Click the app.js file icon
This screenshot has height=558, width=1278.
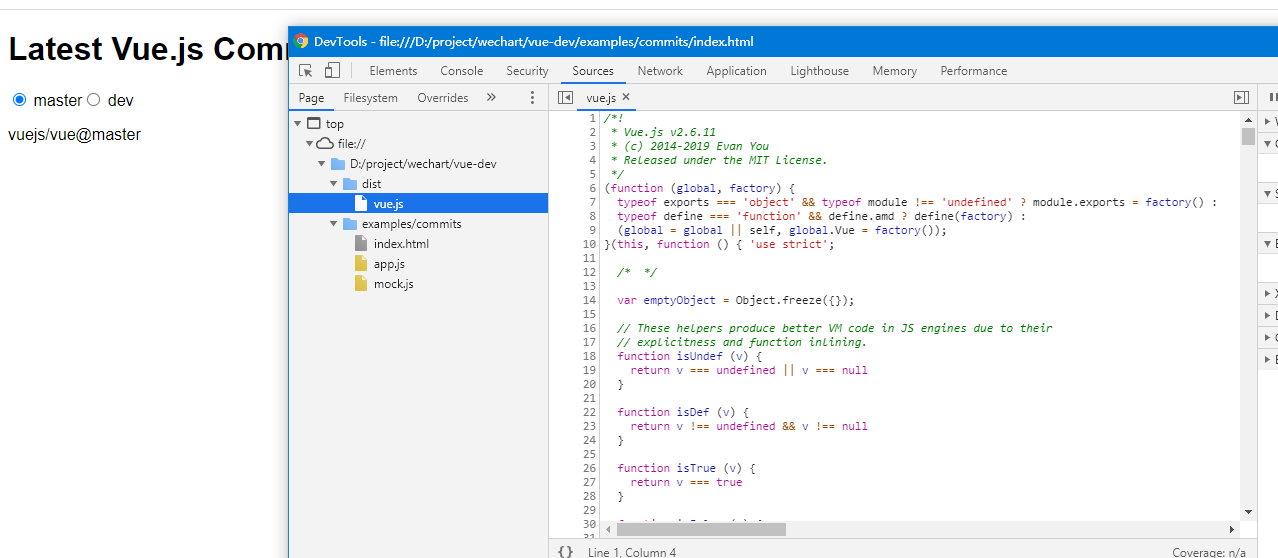pyautogui.click(x=361, y=264)
